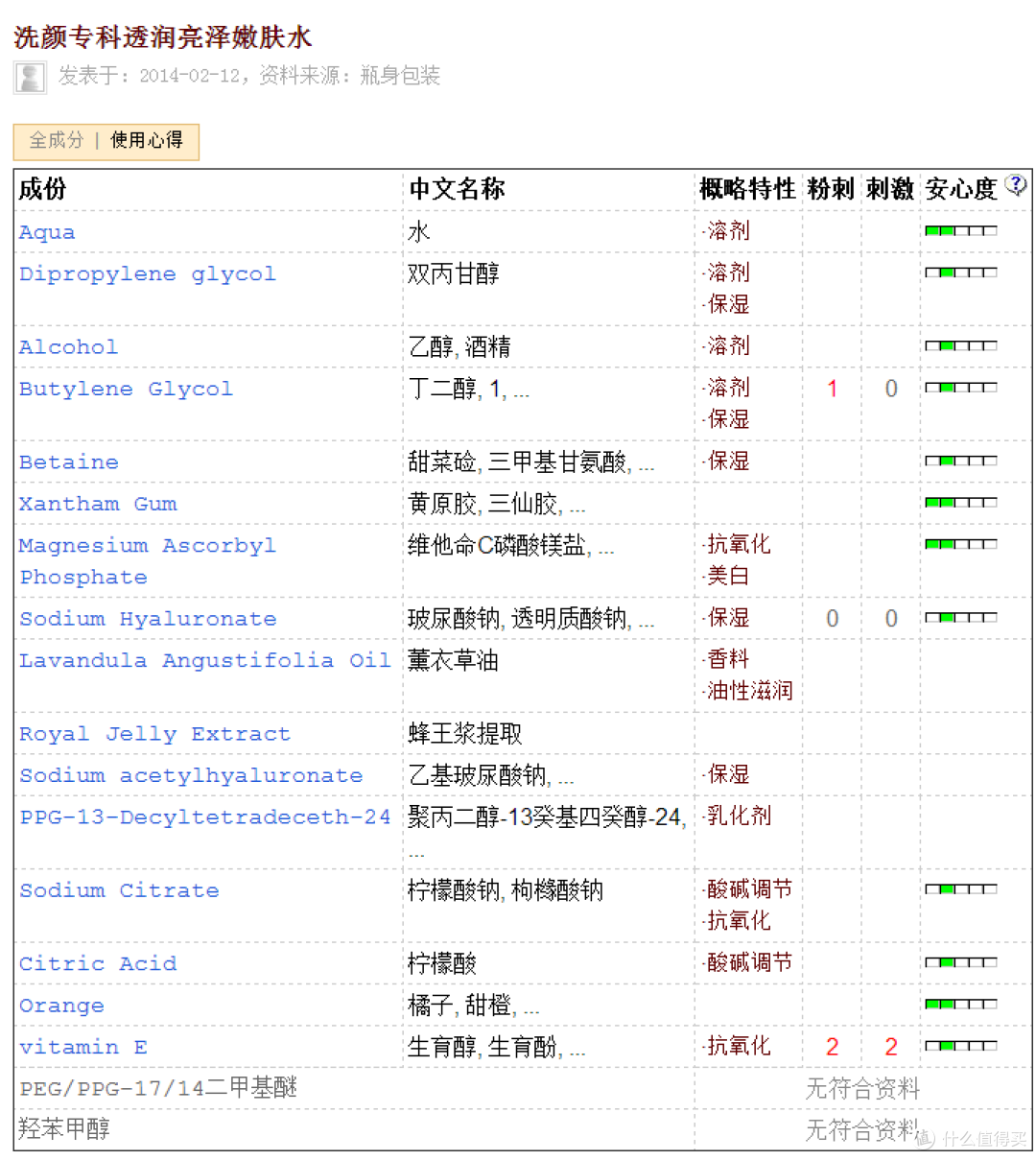Open the Sodium Citrate link

[119, 891]
